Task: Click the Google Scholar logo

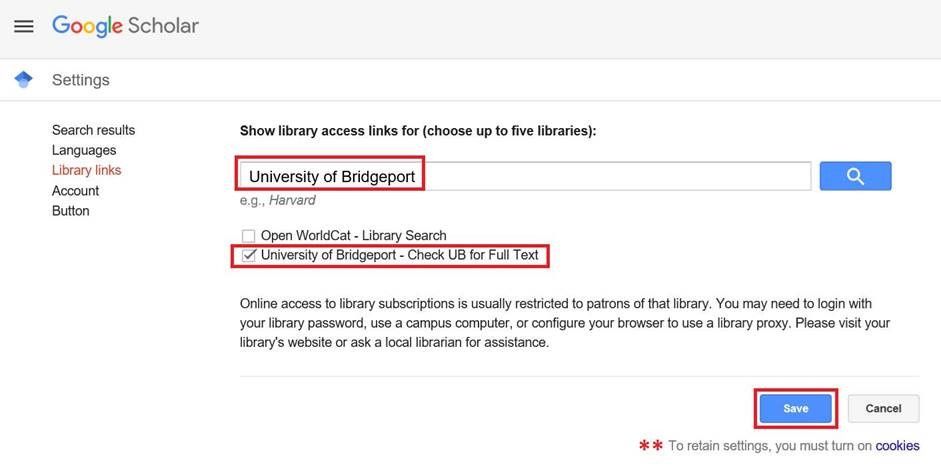Action: tap(125, 27)
